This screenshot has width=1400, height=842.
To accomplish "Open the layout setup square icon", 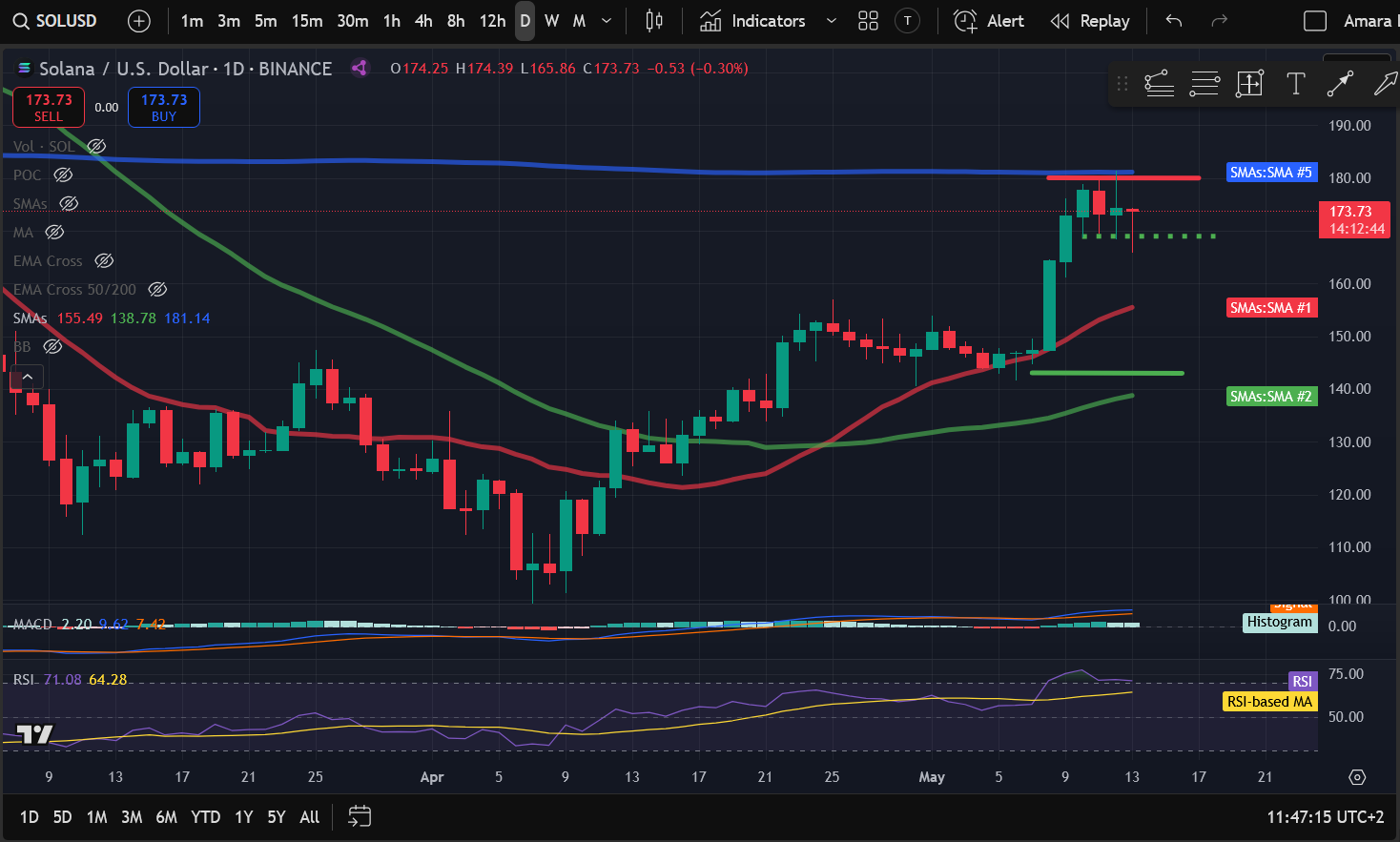I will coord(1315,21).
